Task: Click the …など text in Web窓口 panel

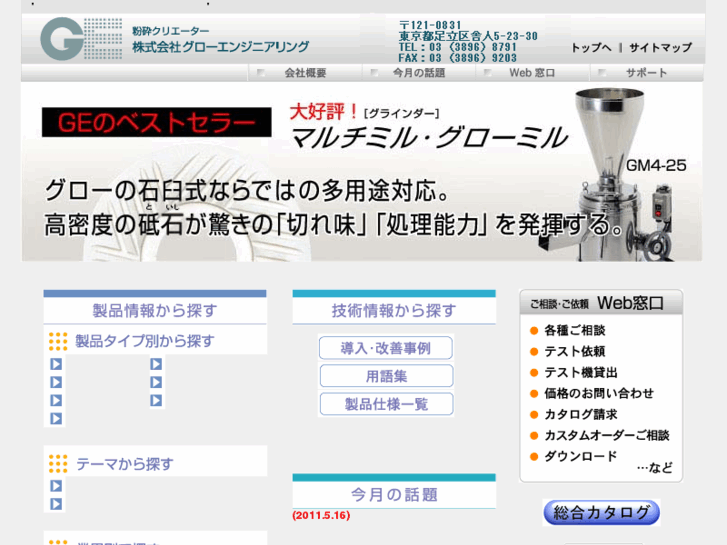Action: point(655,468)
